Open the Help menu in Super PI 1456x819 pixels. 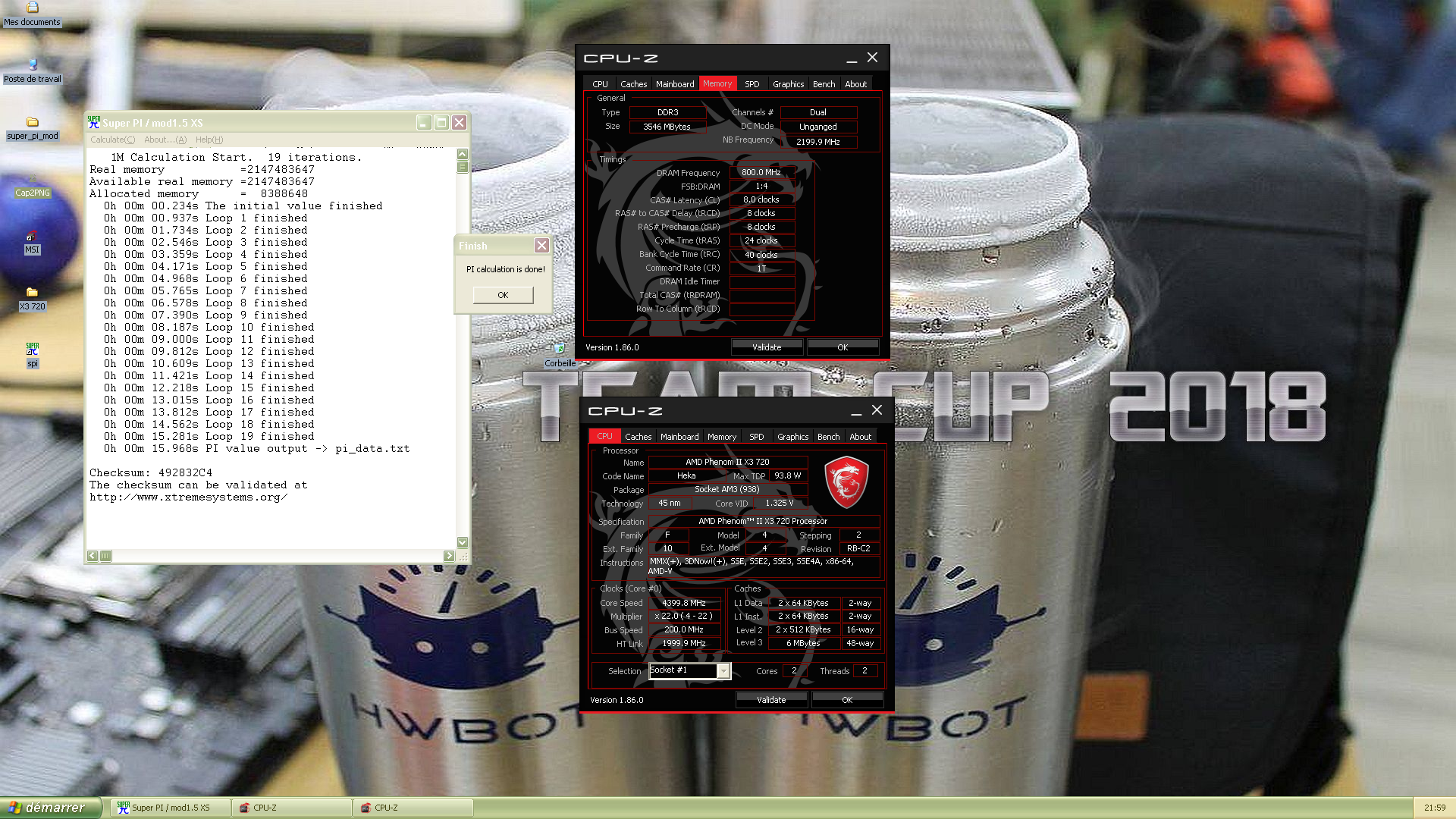[209, 140]
